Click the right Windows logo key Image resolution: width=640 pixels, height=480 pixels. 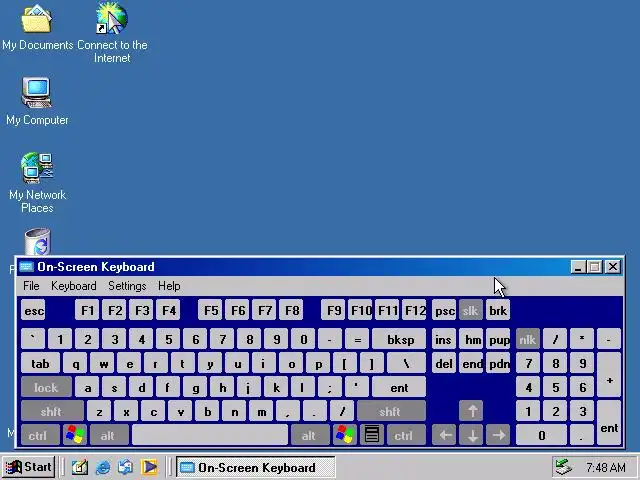click(344, 435)
